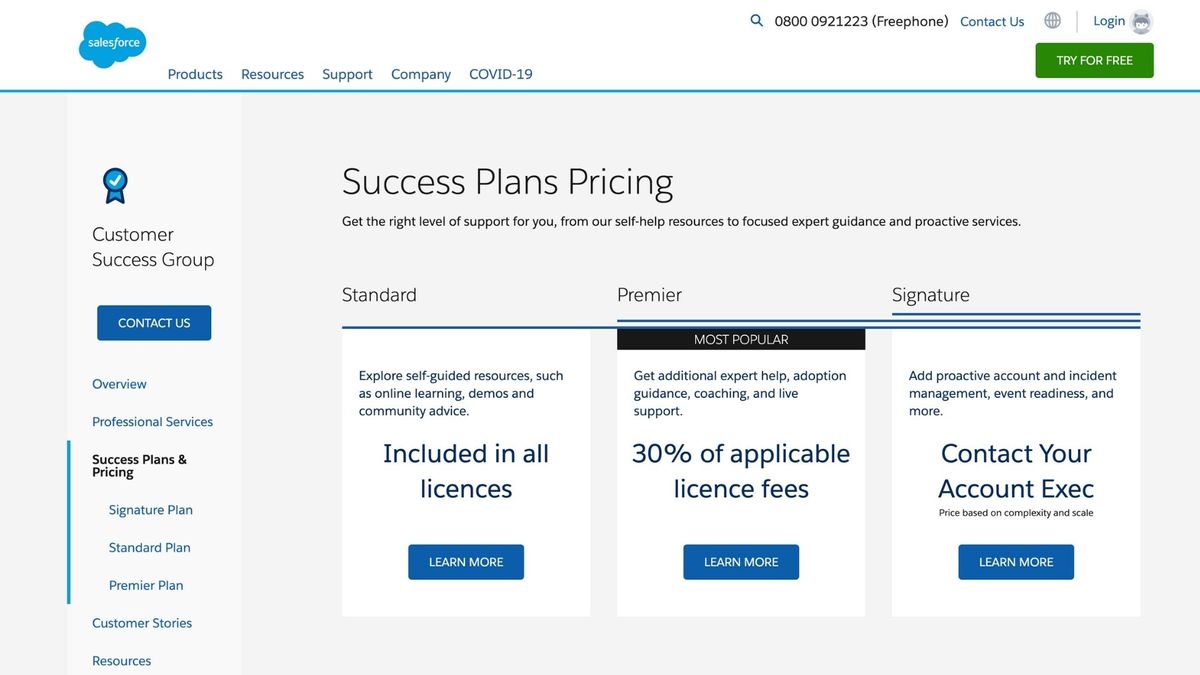Open the globe language selector

(1052, 20)
